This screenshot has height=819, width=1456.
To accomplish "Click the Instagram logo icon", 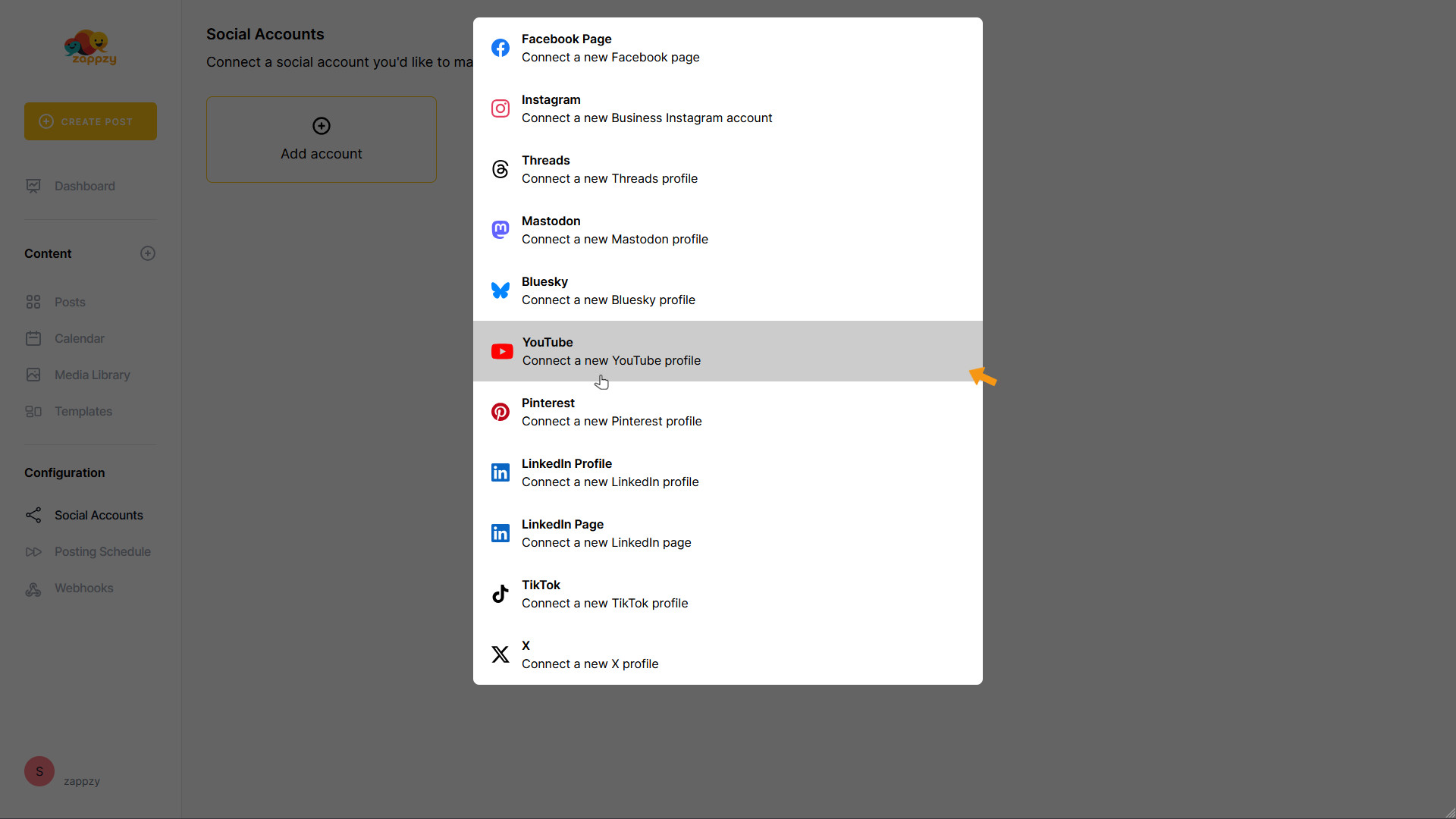I will [500, 108].
